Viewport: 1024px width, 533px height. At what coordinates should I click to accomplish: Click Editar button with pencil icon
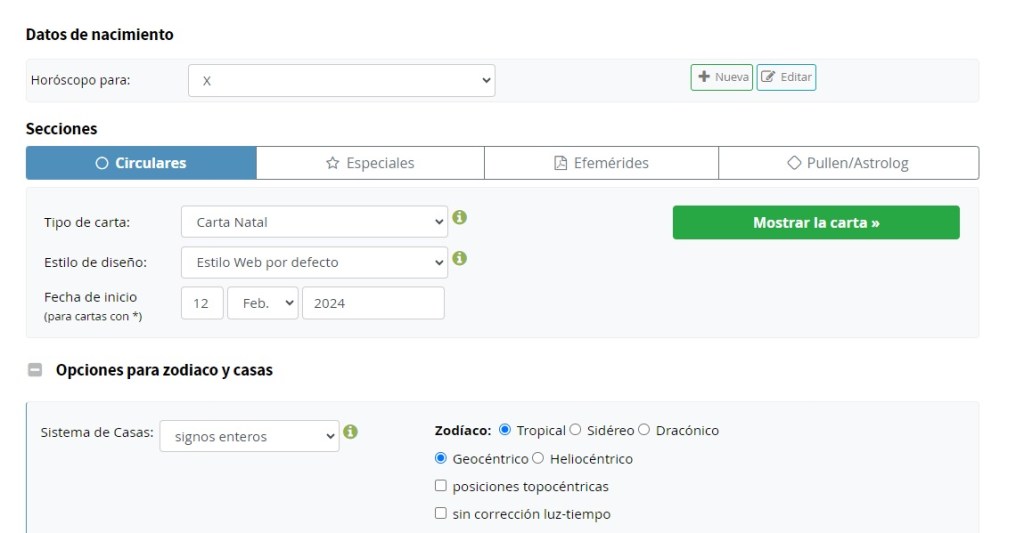click(x=786, y=77)
